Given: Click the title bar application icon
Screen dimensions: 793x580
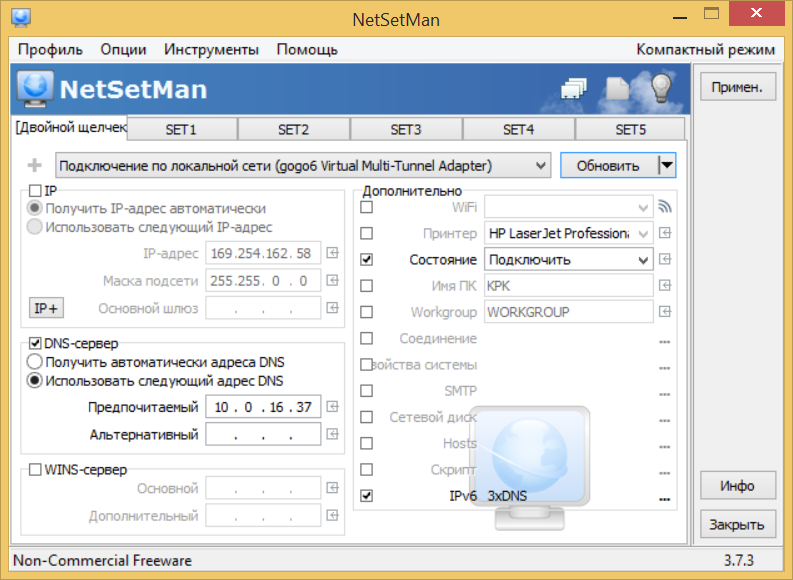Looking at the screenshot, I should coord(21,18).
